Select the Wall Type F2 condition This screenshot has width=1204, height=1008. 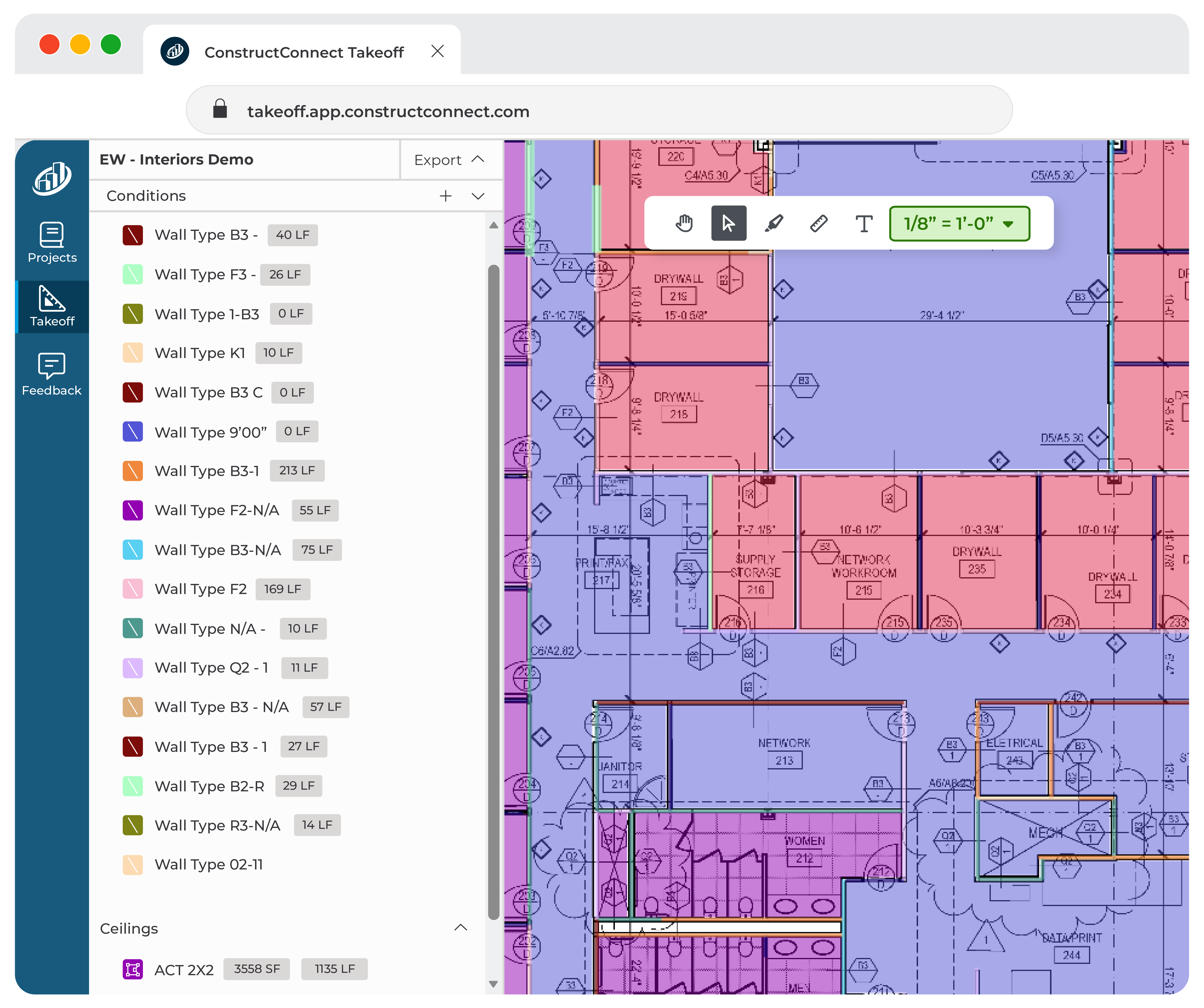click(x=201, y=589)
